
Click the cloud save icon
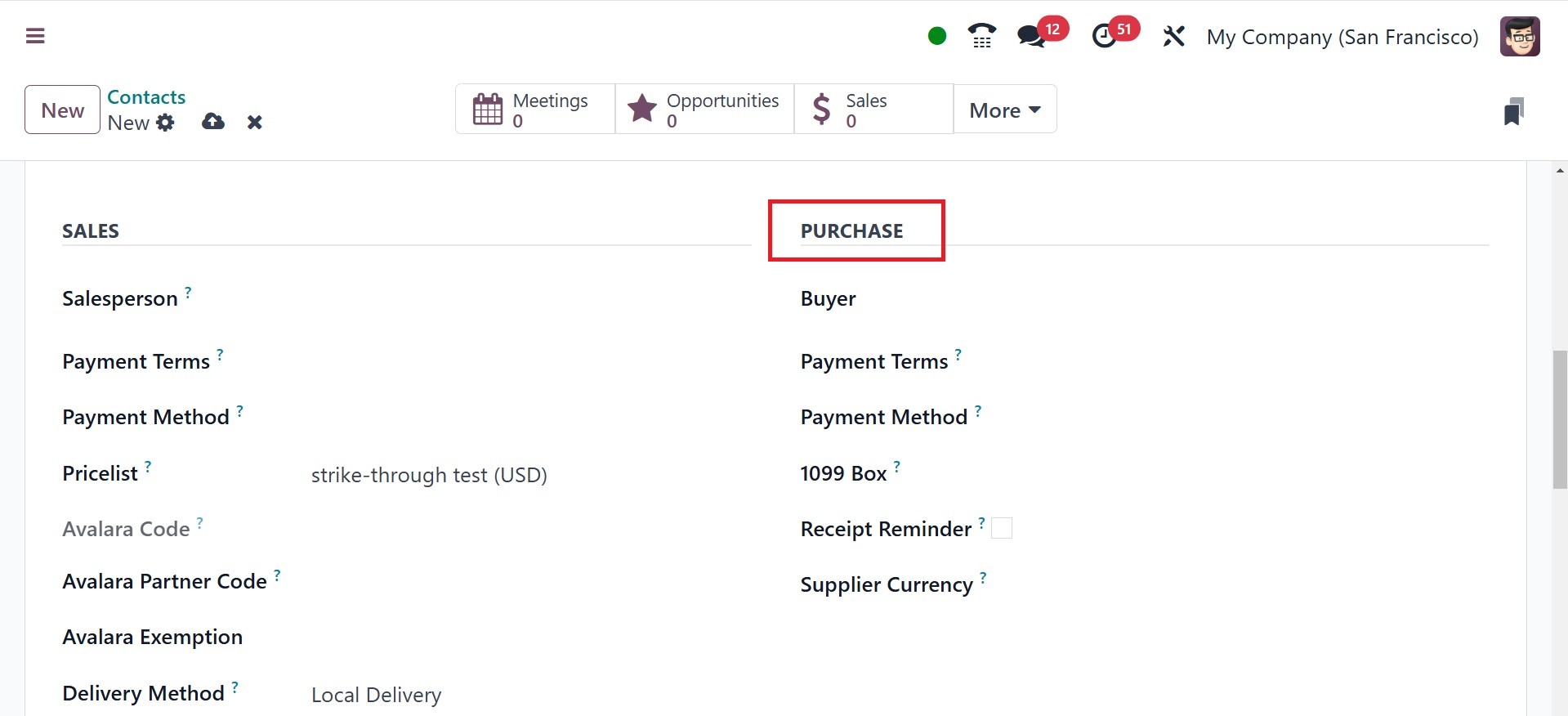pyautogui.click(x=213, y=122)
